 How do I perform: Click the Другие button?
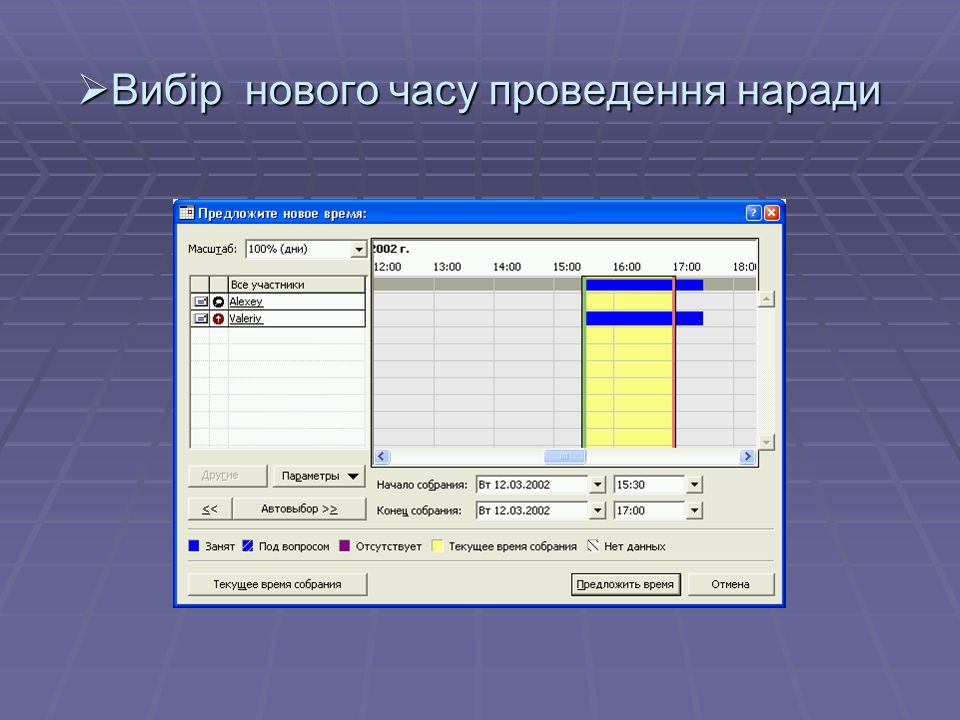pyautogui.click(x=228, y=476)
